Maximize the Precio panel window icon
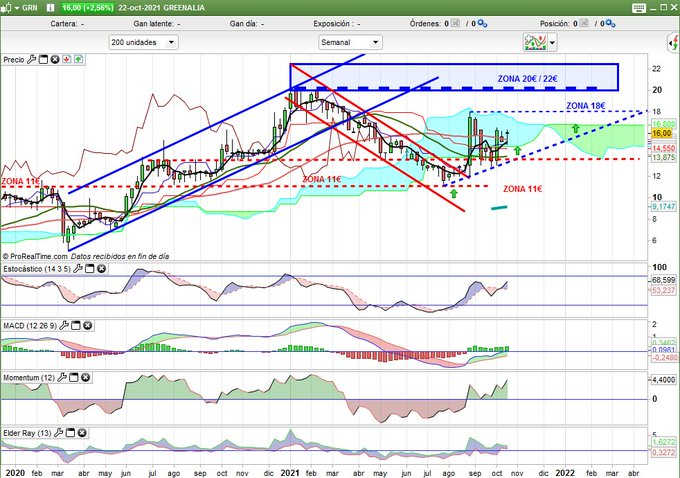 click(43, 59)
